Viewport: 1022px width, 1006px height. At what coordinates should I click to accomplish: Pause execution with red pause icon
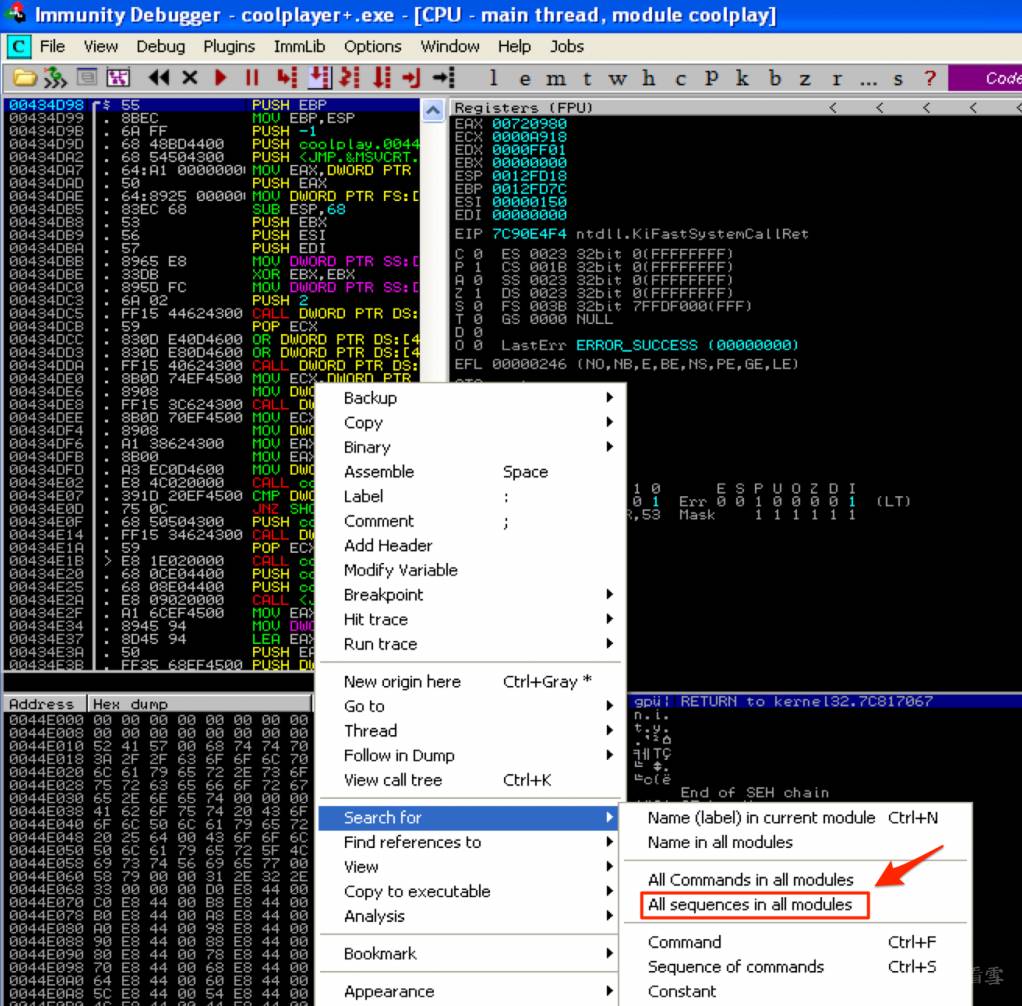pos(252,78)
